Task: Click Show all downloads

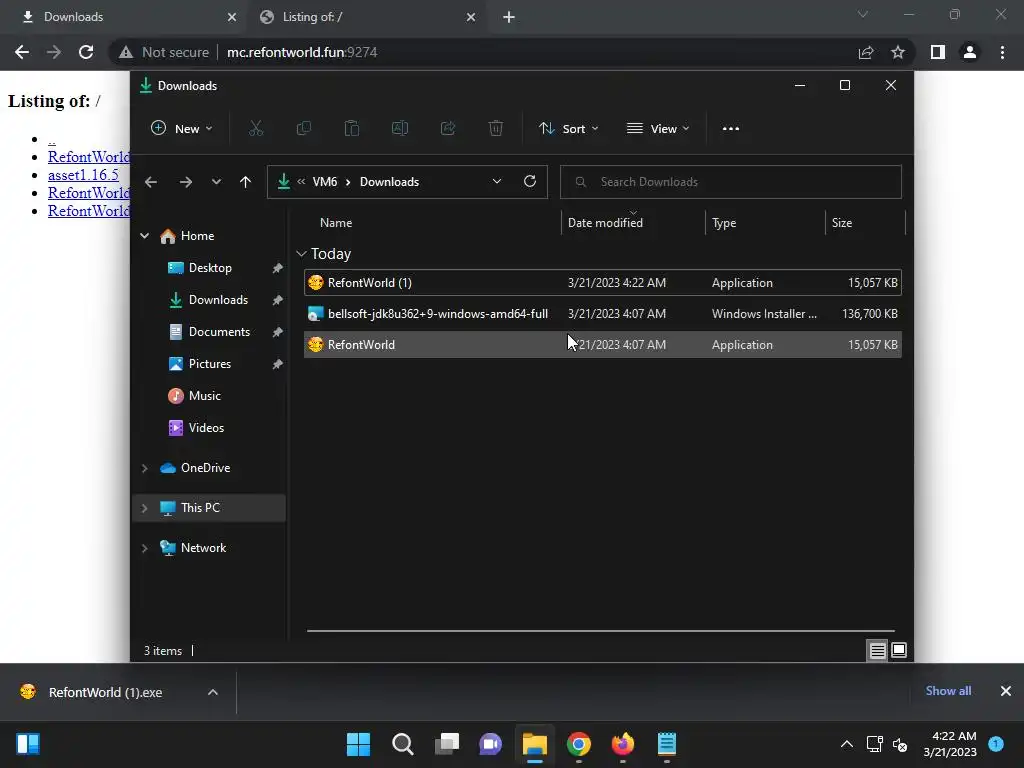Action: click(x=948, y=691)
